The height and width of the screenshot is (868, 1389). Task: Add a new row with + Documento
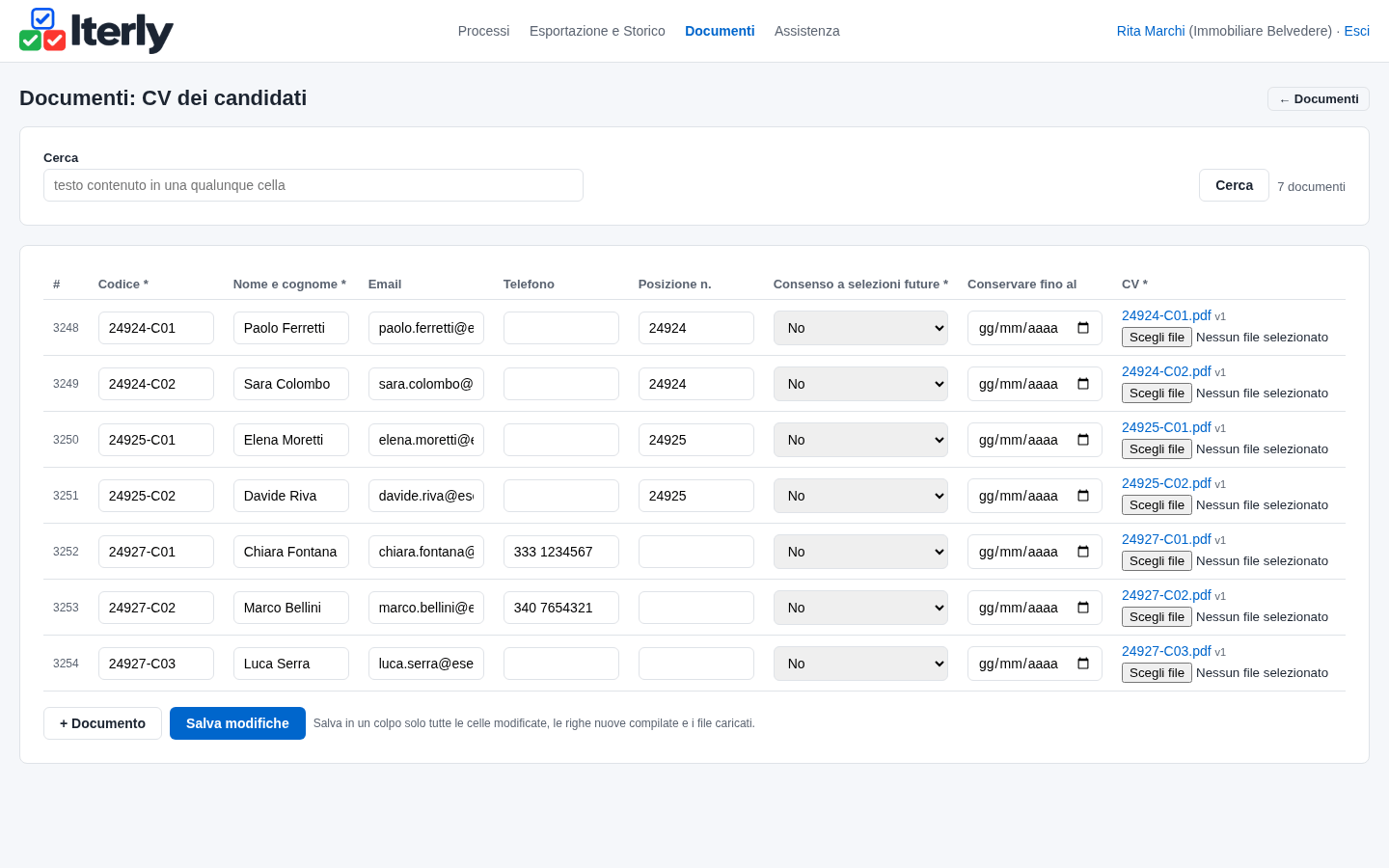[102, 723]
